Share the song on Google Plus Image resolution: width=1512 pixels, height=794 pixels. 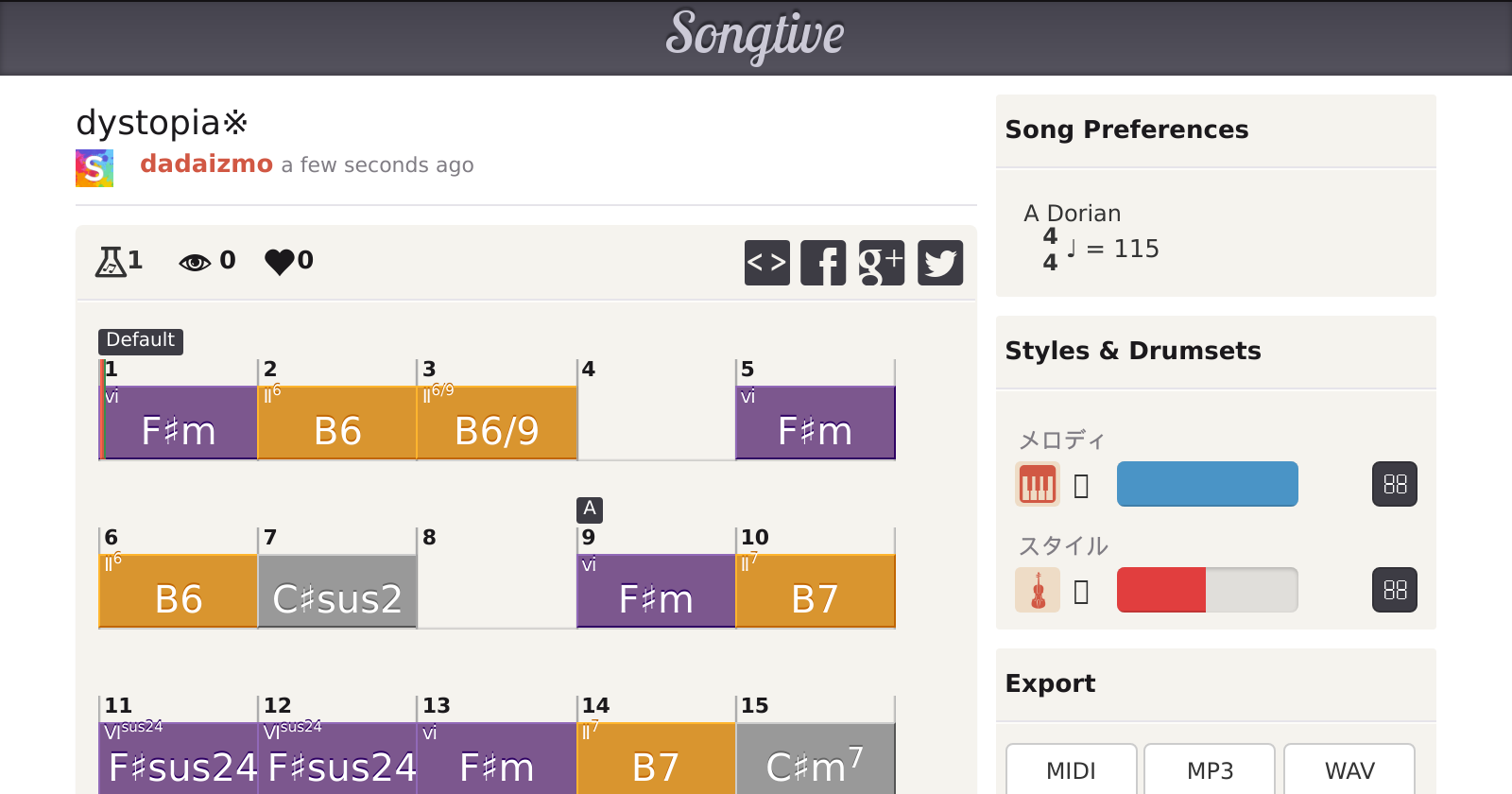point(881,263)
